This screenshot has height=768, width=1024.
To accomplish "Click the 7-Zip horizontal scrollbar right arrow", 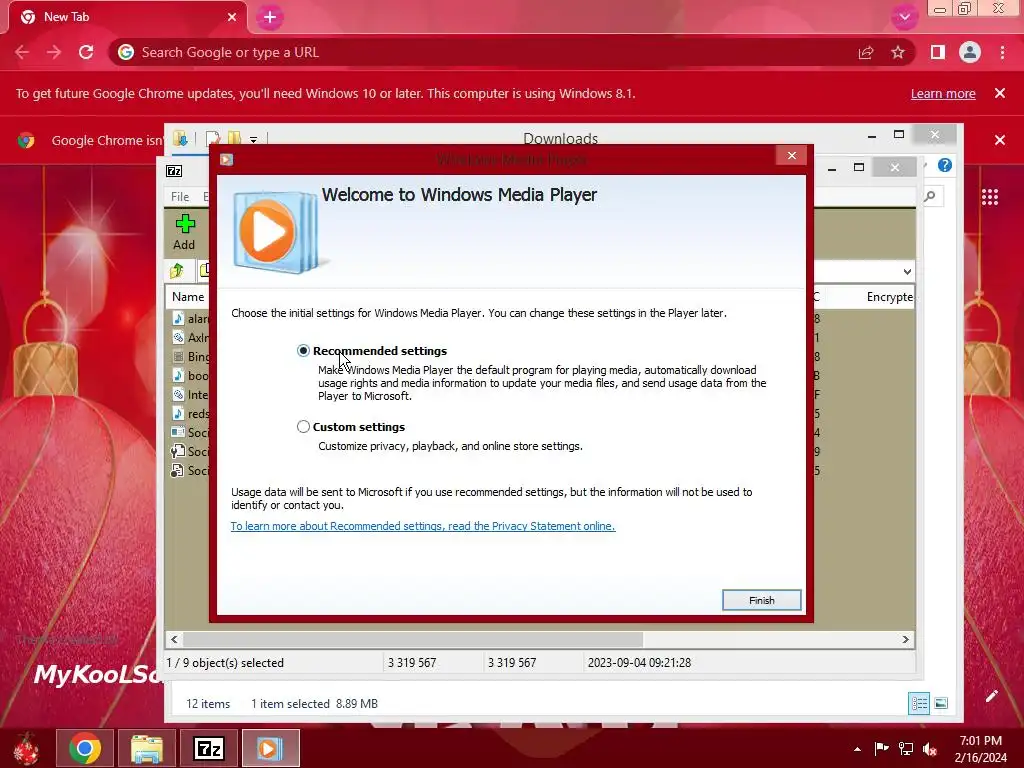I will pos(905,639).
